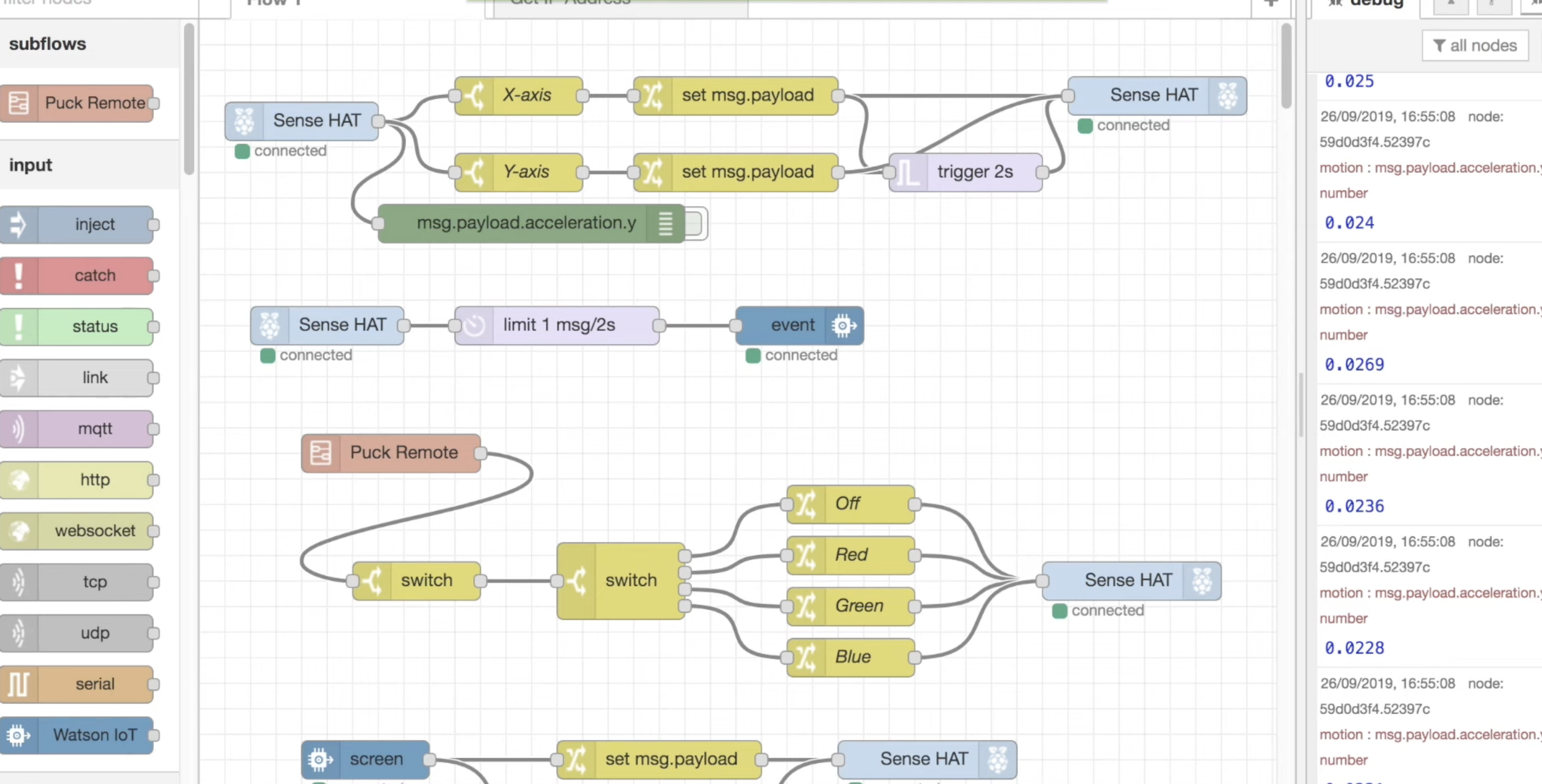Select the trigger 2s node
This screenshot has height=784, width=1542.
[966, 172]
